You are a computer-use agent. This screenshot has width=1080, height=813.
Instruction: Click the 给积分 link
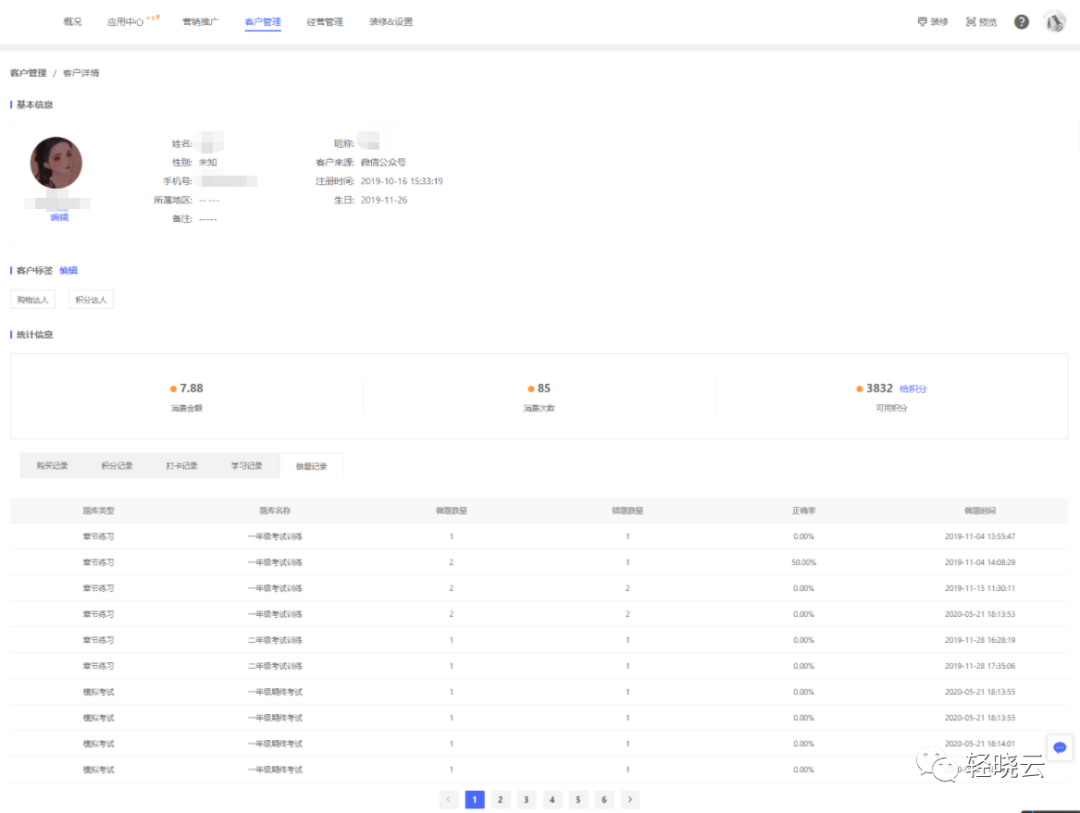click(913, 389)
